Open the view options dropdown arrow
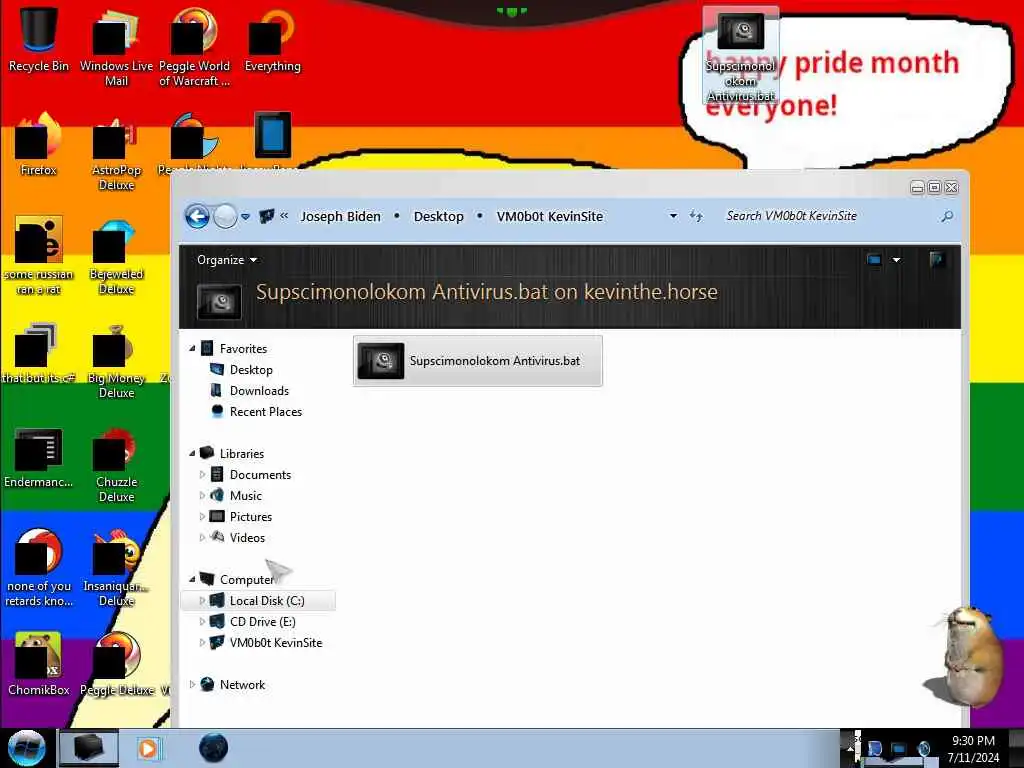 (897, 260)
